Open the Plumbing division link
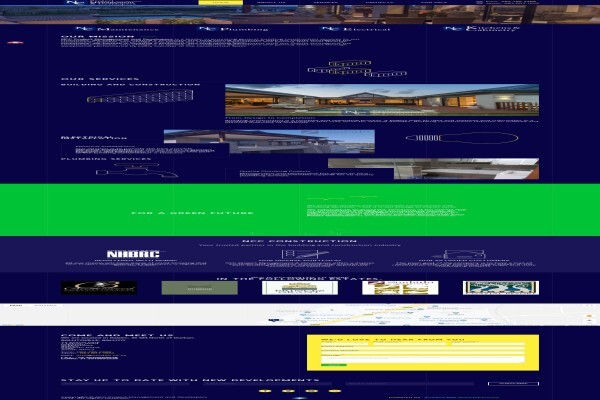The height and width of the screenshot is (400, 600). [x=233, y=29]
